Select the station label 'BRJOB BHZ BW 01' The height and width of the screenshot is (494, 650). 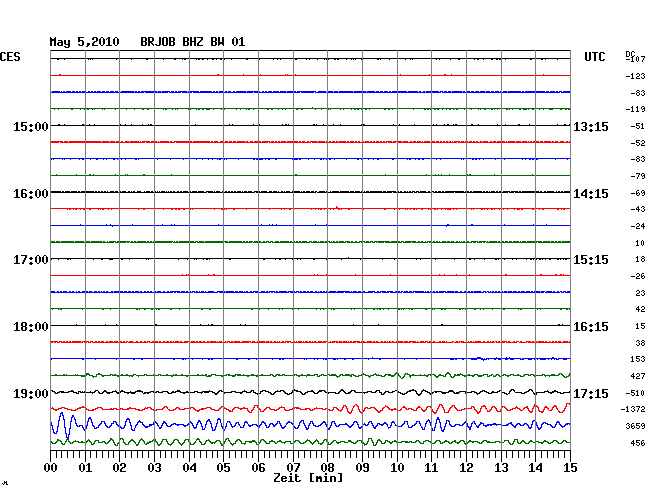[x=193, y=42]
